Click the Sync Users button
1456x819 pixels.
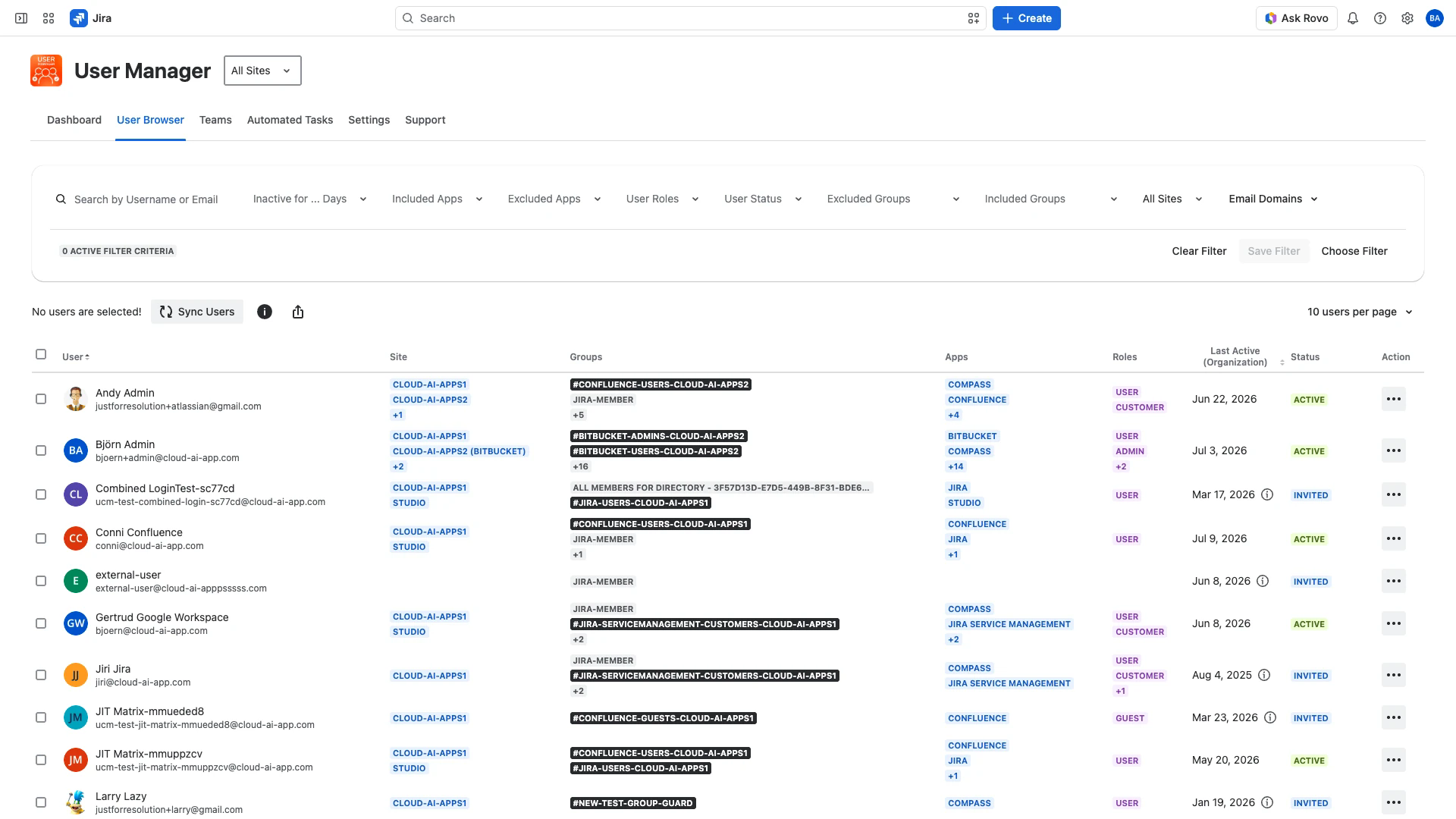[197, 312]
